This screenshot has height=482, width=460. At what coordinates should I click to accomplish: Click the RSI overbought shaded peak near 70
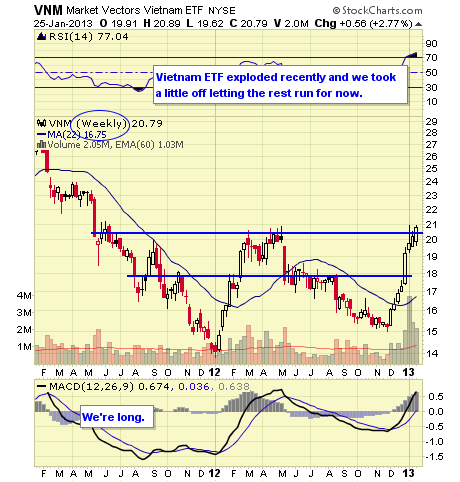[x=411, y=55]
